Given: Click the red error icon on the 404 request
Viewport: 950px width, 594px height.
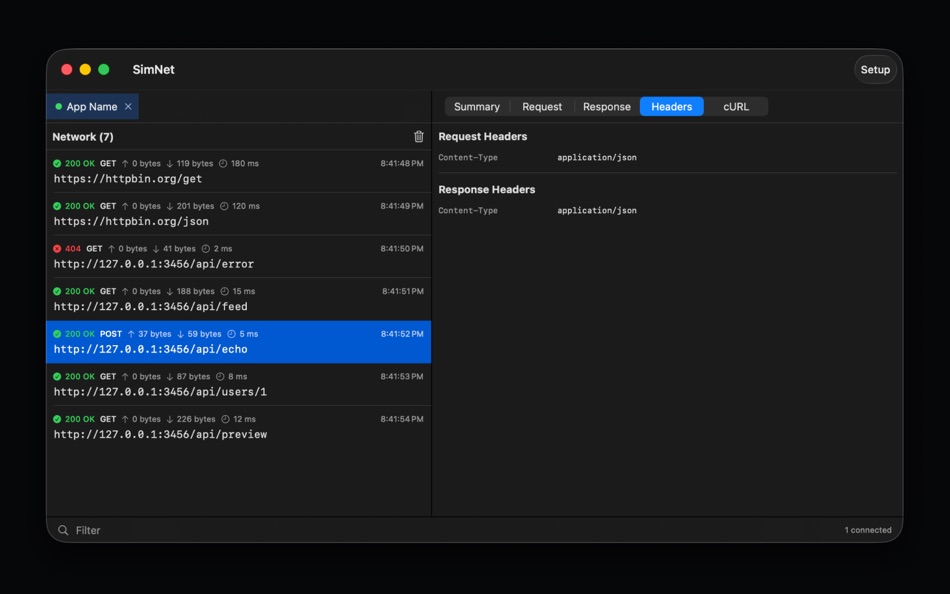Looking at the screenshot, I should click(55, 249).
